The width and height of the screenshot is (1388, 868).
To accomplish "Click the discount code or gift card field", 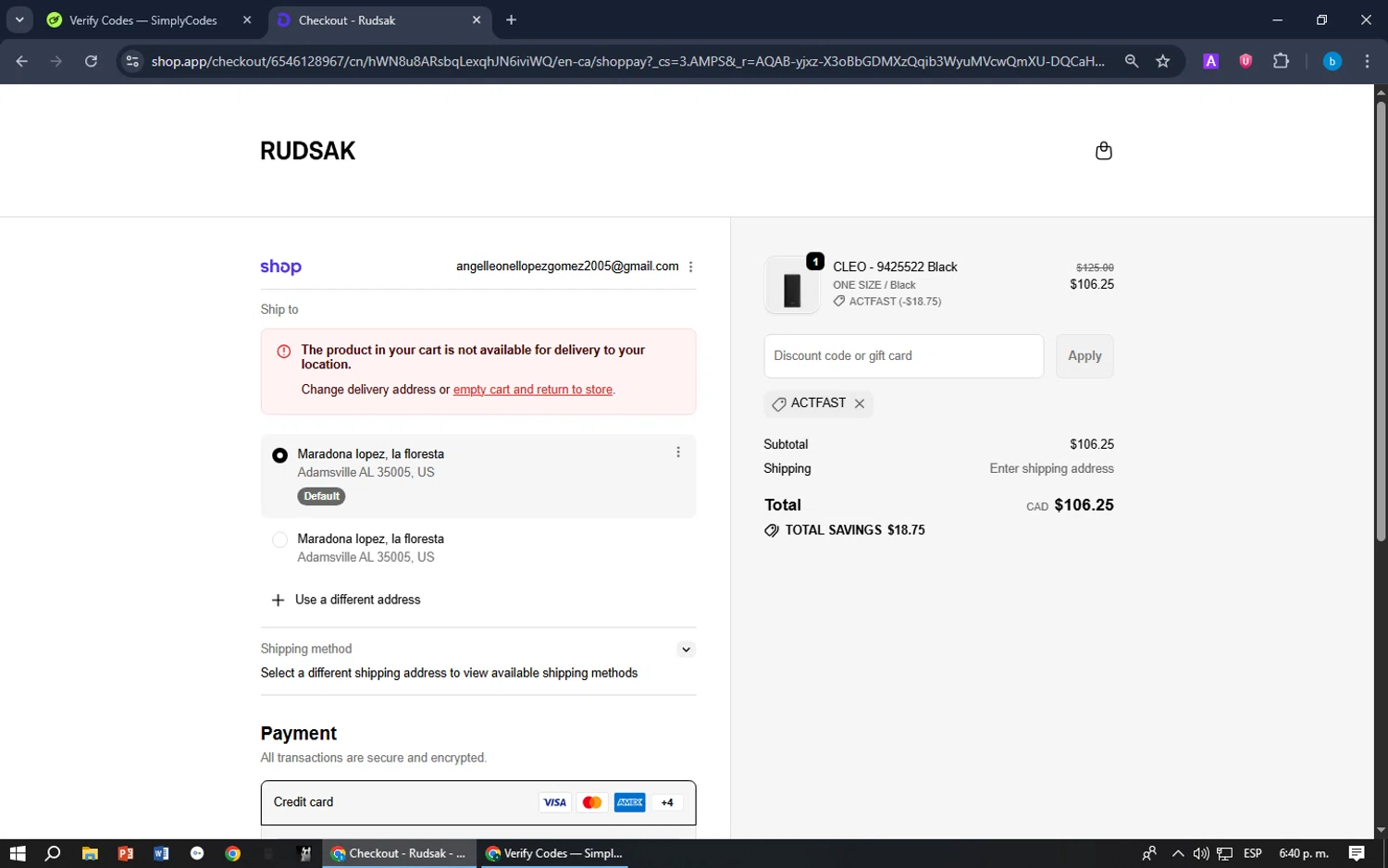I will (903, 356).
